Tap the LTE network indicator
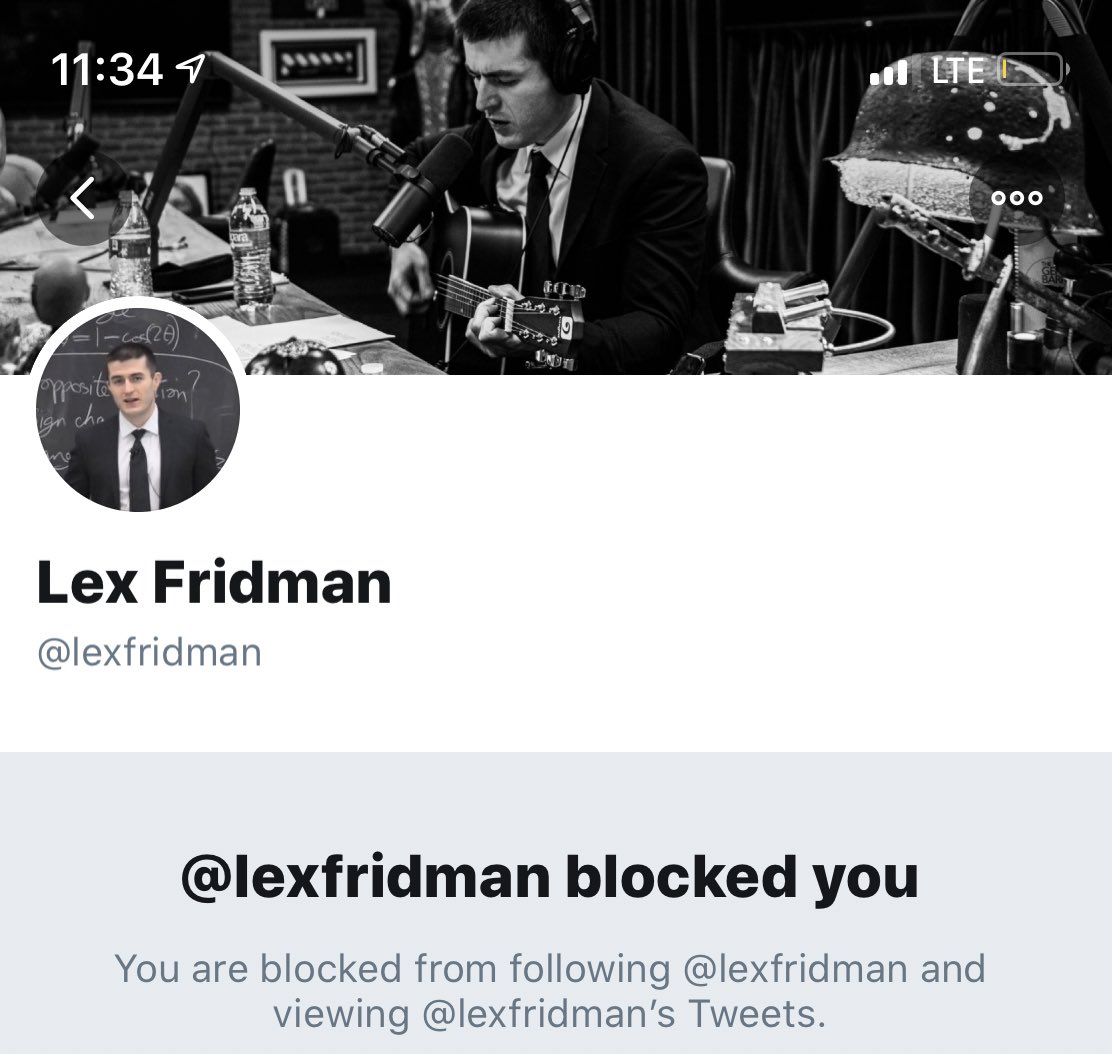Image resolution: width=1112 pixels, height=1054 pixels. pyautogui.click(x=957, y=70)
